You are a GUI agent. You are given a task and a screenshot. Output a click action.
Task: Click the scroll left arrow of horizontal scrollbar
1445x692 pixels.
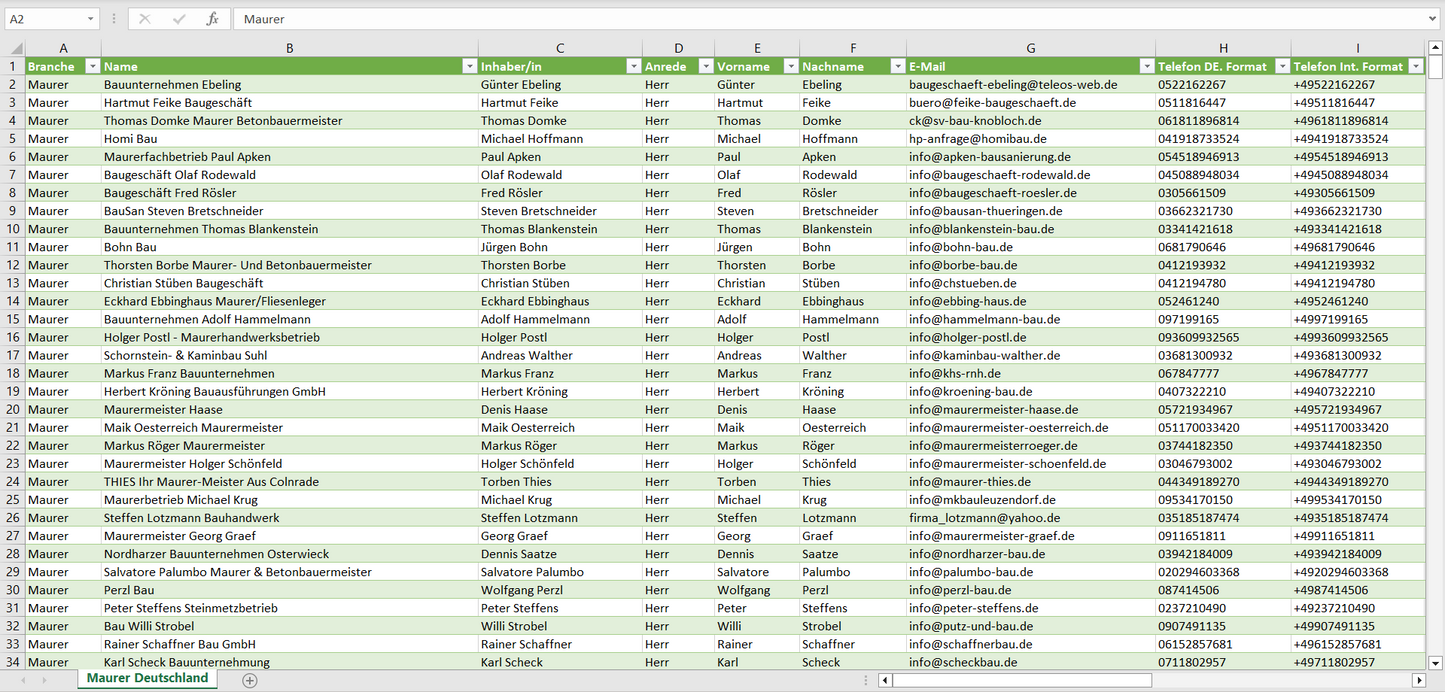coord(885,680)
